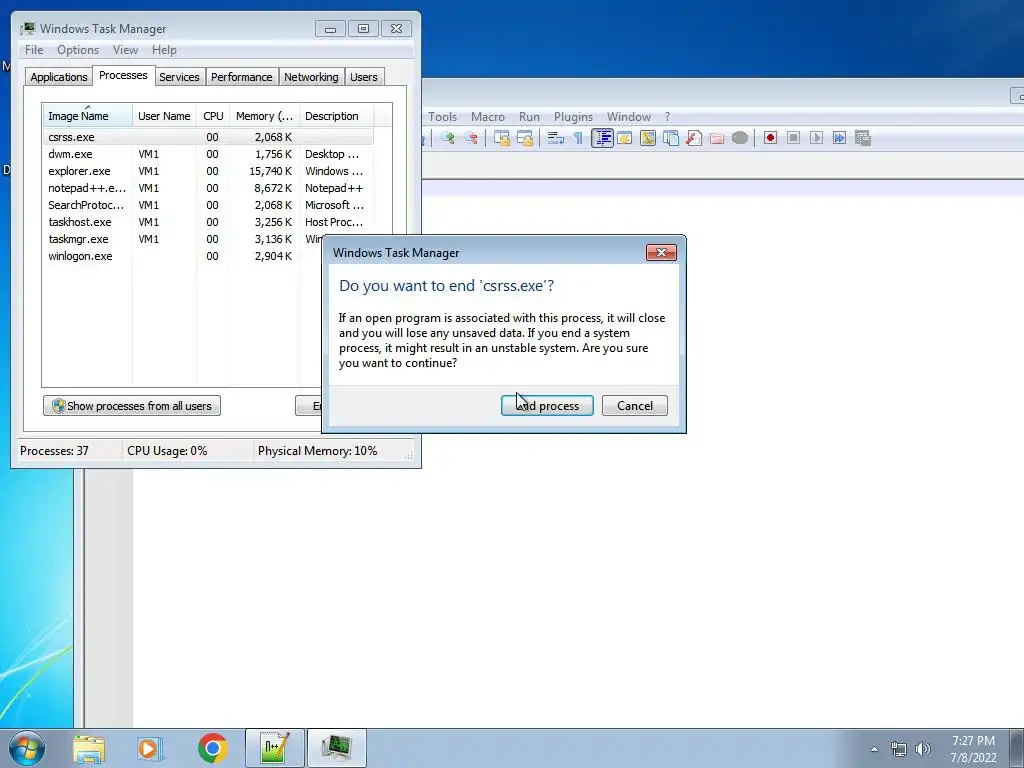Switch to the Networking tab

tap(311, 77)
